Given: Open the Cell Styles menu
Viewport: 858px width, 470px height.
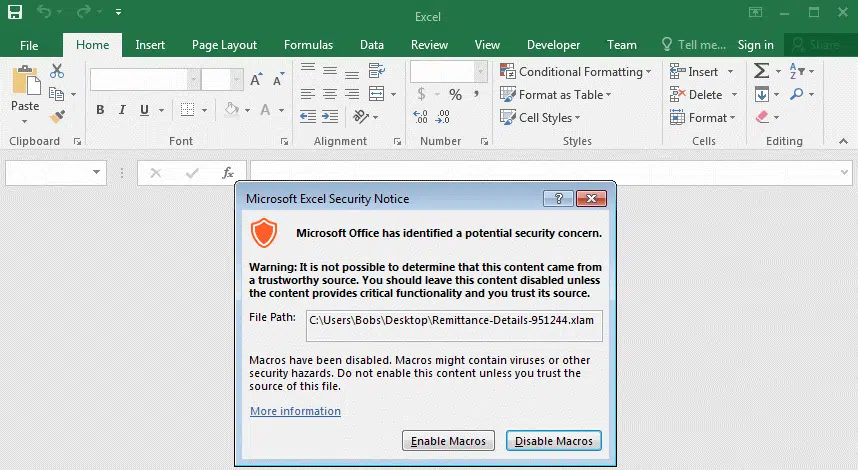Looking at the screenshot, I should coord(540,118).
